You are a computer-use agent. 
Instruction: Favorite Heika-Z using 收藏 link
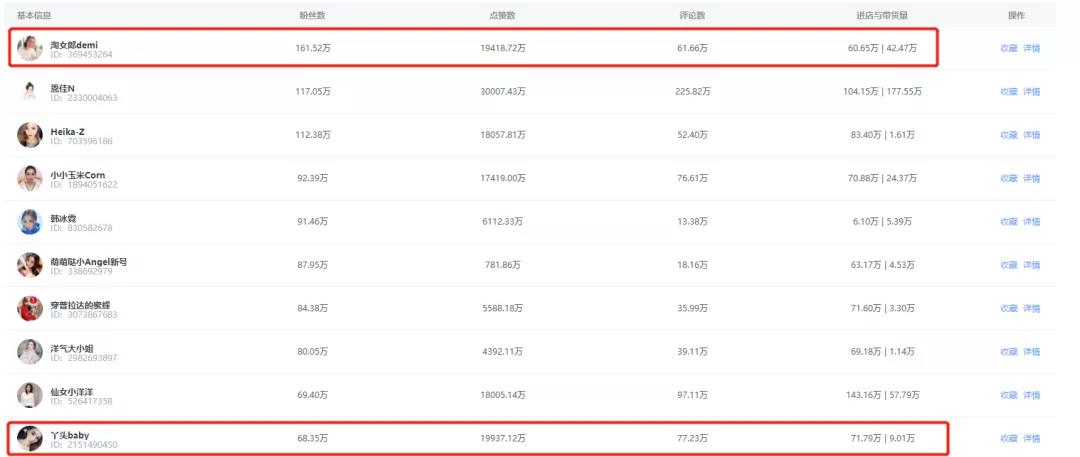(x=1008, y=135)
